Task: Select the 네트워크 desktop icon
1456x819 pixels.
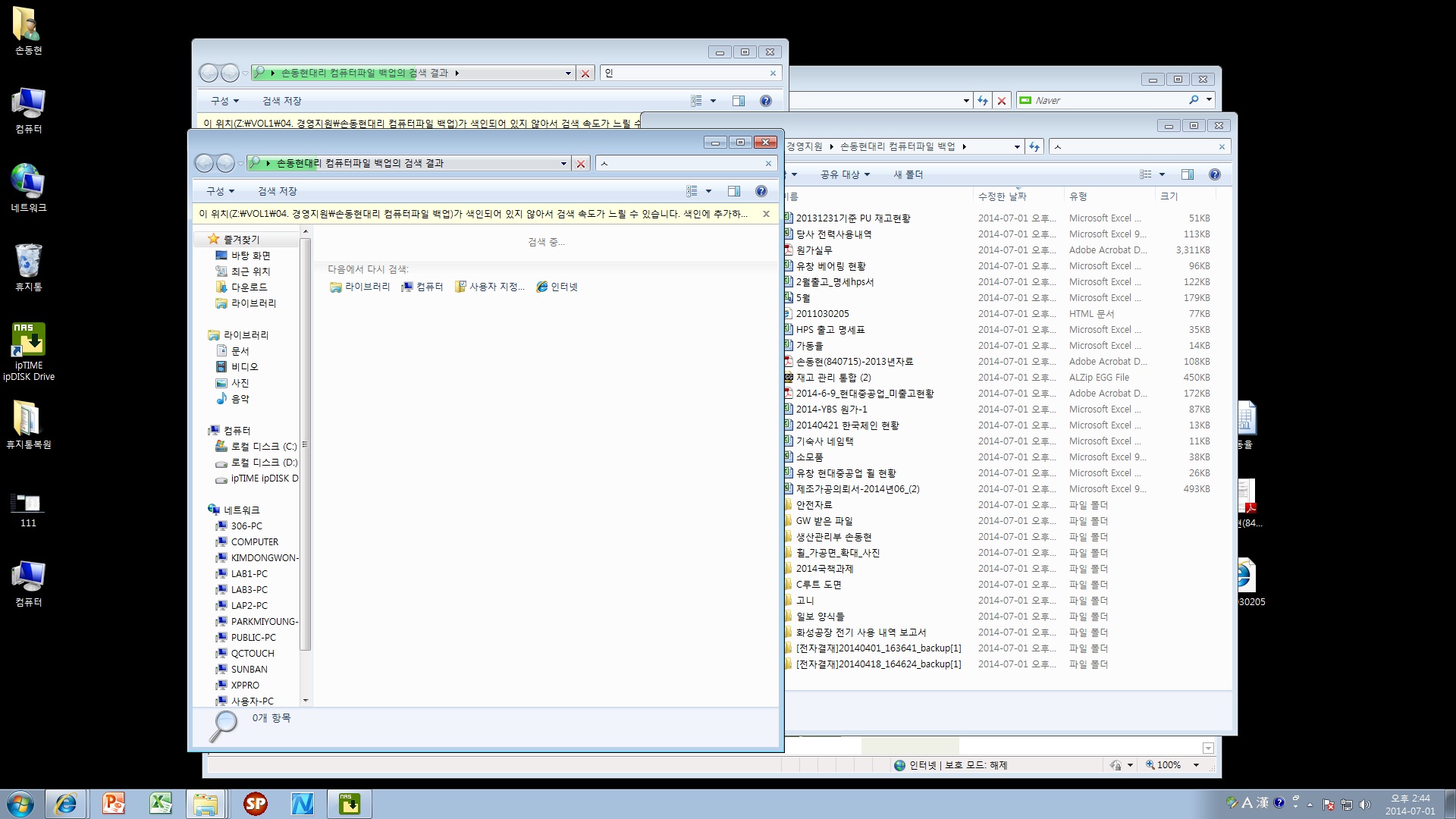Action: 28,187
